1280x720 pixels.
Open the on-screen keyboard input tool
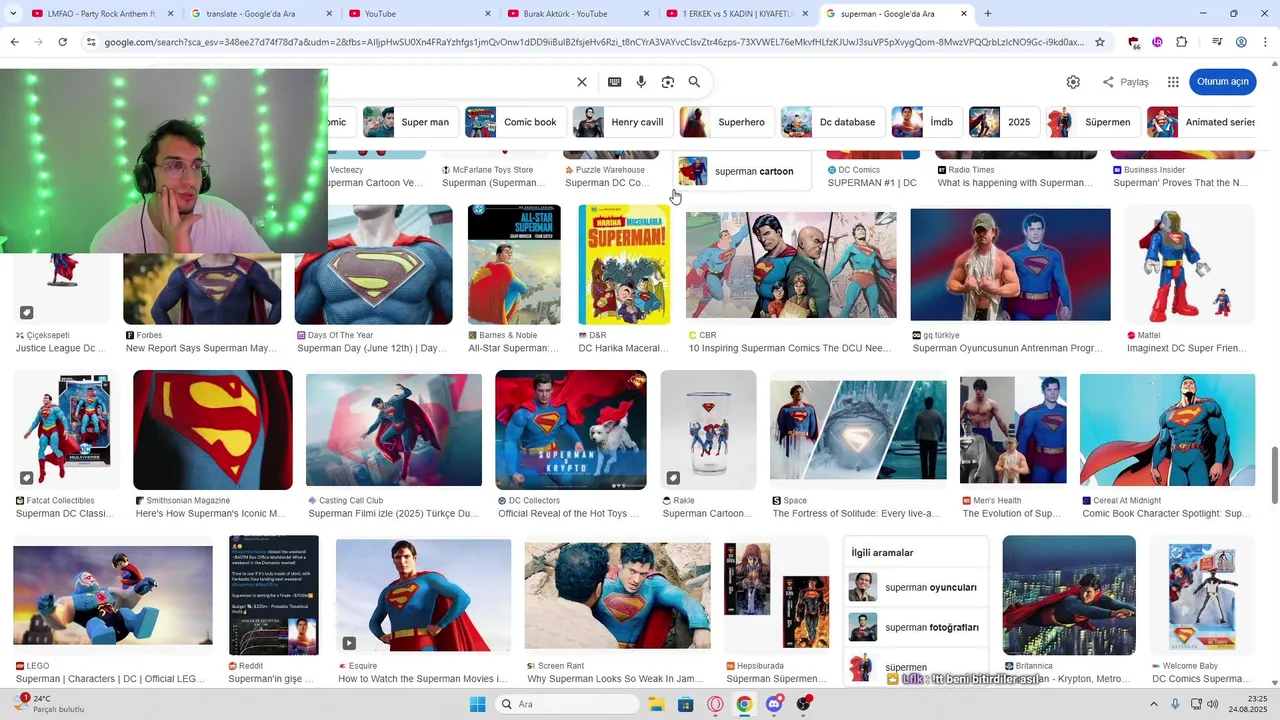(x=615, y=82)
